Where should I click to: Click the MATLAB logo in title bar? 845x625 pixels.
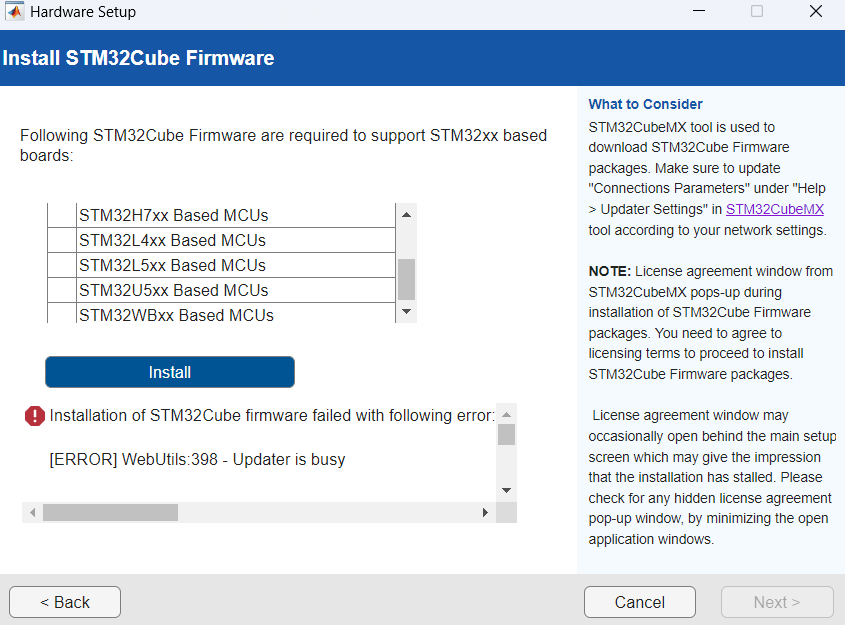tap(15, 13)
